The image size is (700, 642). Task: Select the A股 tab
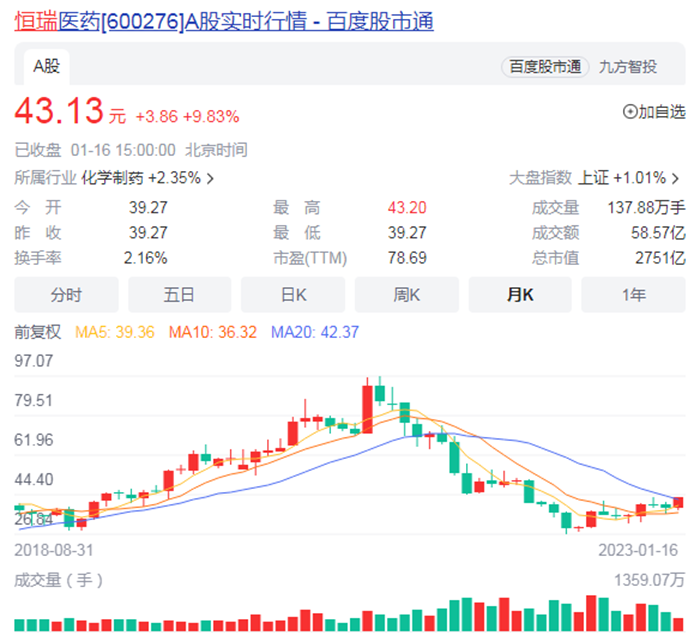pyautogui.click(x=46, y=67)
